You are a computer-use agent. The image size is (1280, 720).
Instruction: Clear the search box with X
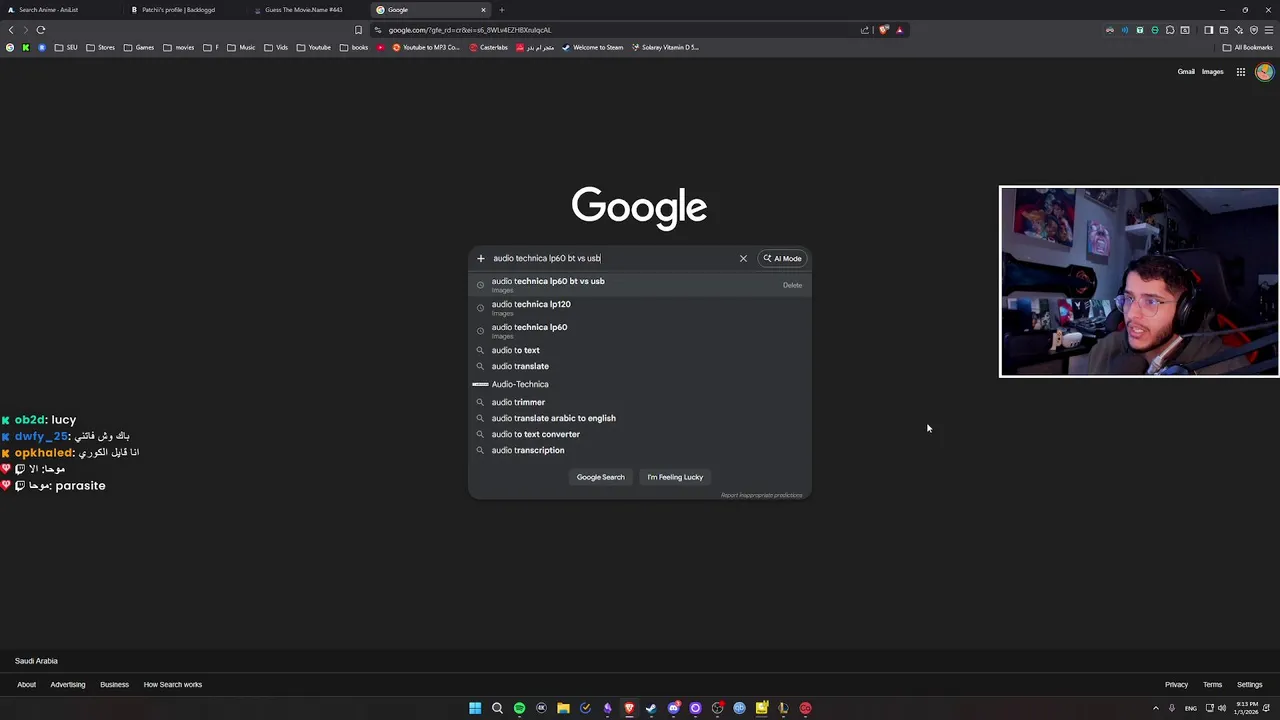pyautogui.click(x=743, y=258)
